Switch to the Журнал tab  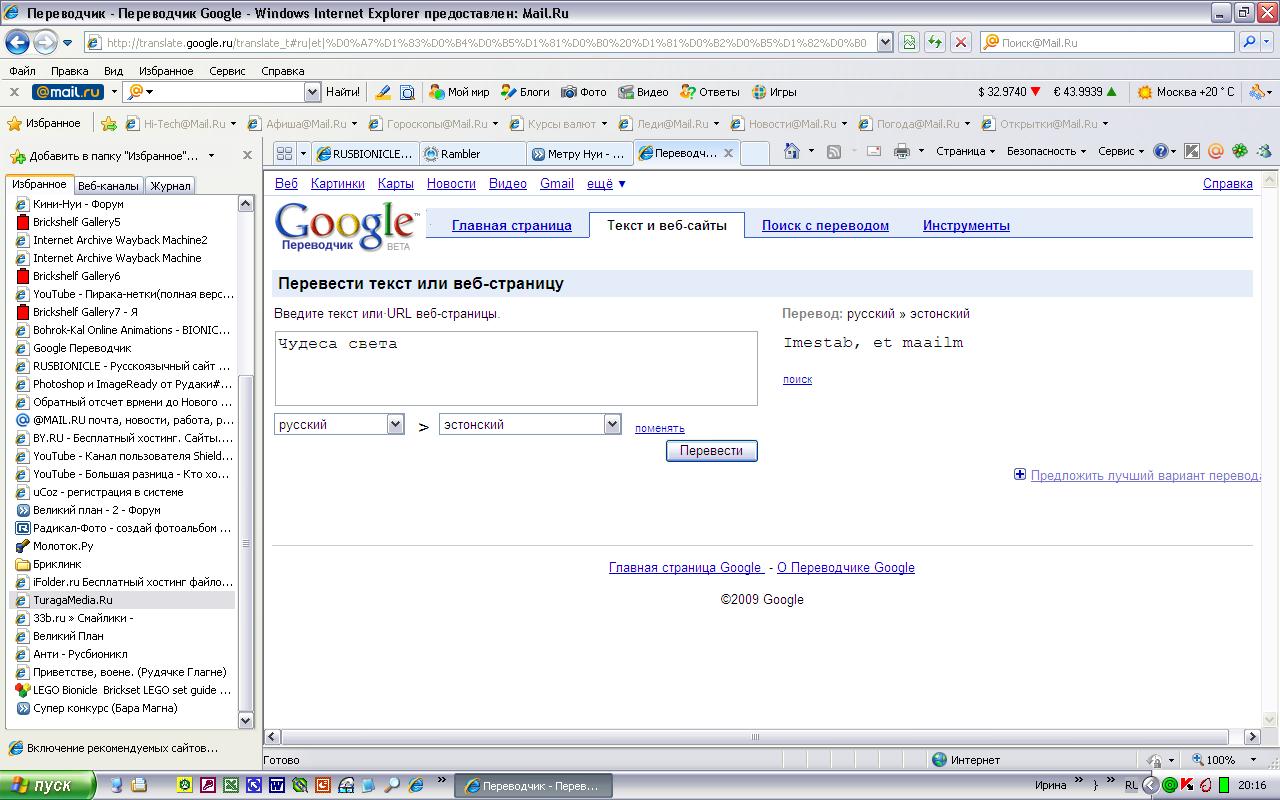point(170,185)
